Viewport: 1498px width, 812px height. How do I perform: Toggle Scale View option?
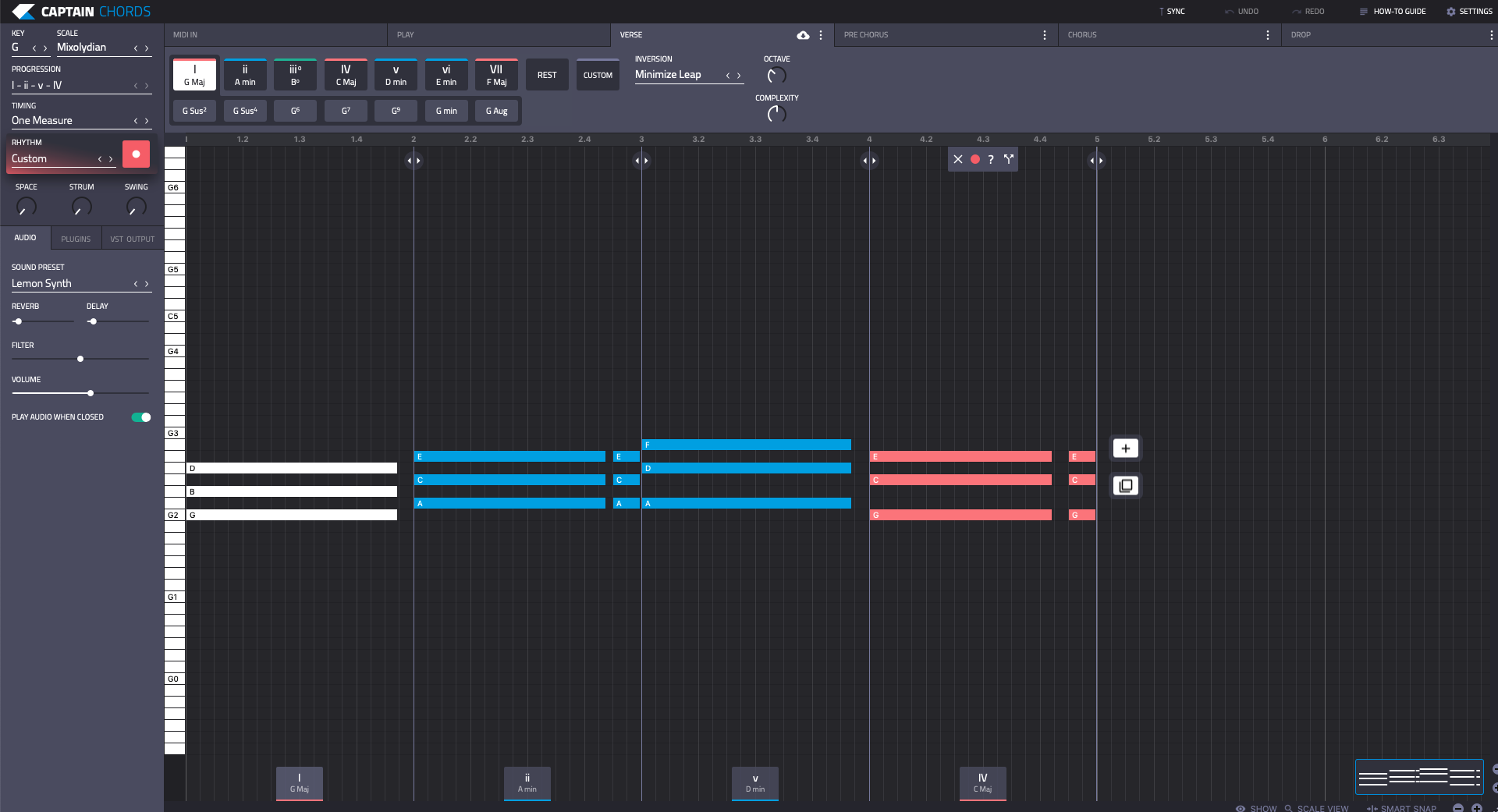point(1316,808)
